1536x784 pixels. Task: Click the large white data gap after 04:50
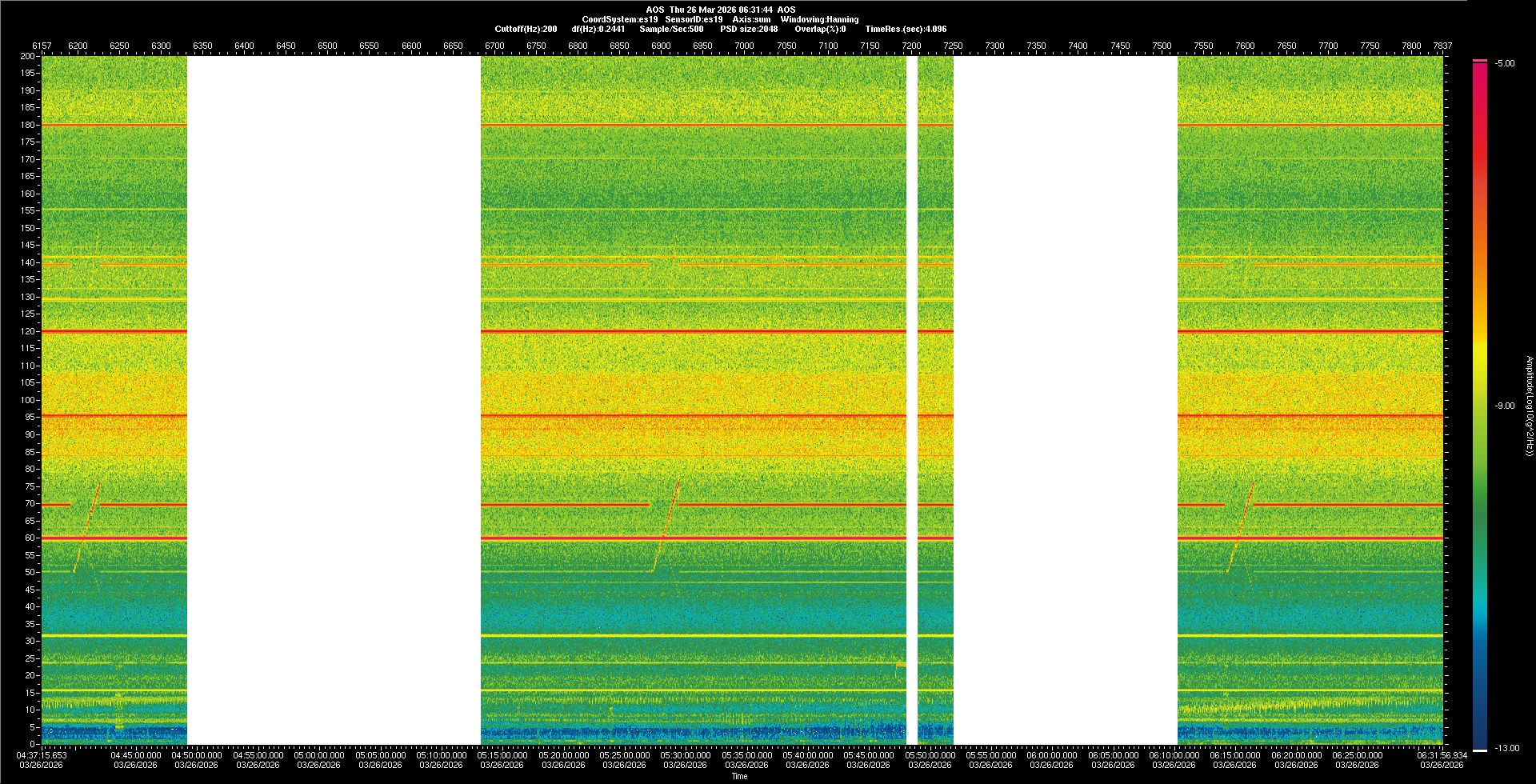pyautogui.click(x=334, y=400)
